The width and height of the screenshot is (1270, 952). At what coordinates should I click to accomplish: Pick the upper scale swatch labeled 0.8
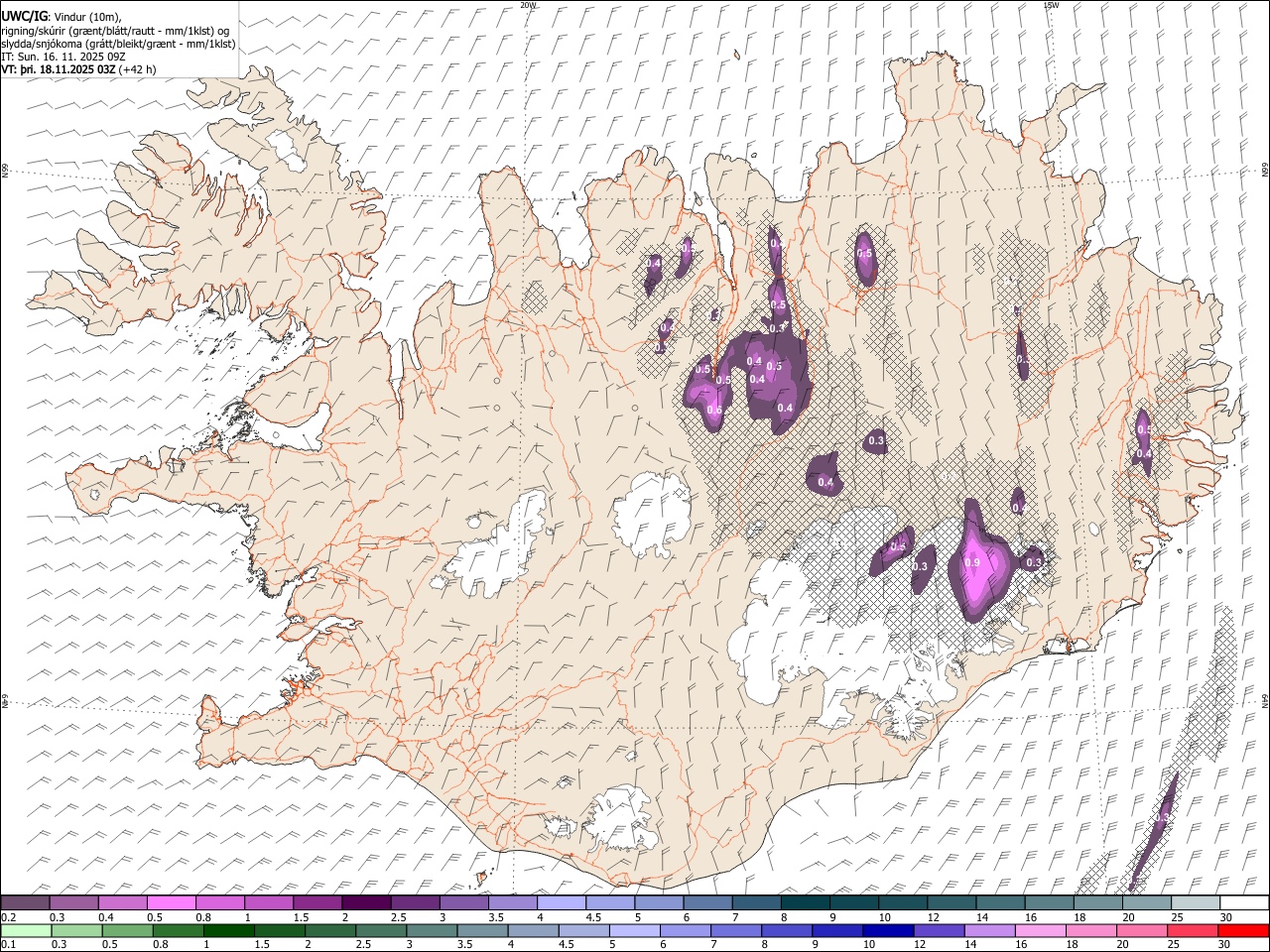pyautogui.click(x=220, y=902)
